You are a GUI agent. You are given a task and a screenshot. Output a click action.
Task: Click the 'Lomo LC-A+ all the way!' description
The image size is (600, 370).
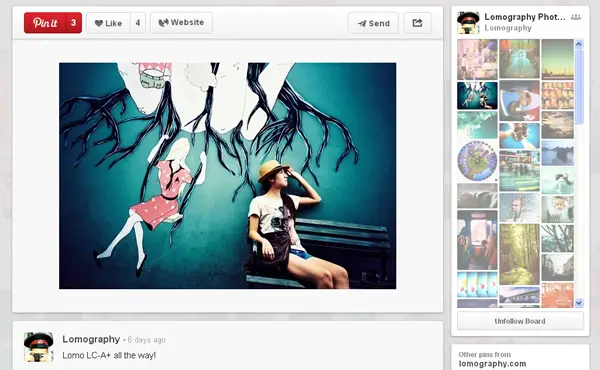tap(109, 355)
